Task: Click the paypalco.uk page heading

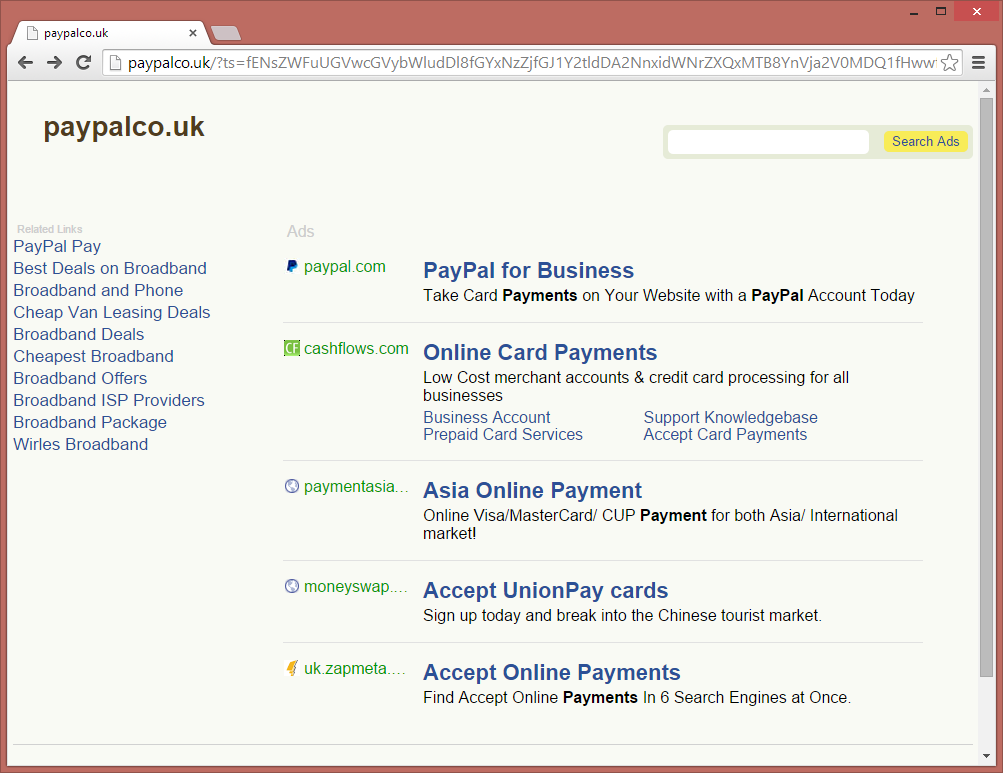Action: coord(124,127)
